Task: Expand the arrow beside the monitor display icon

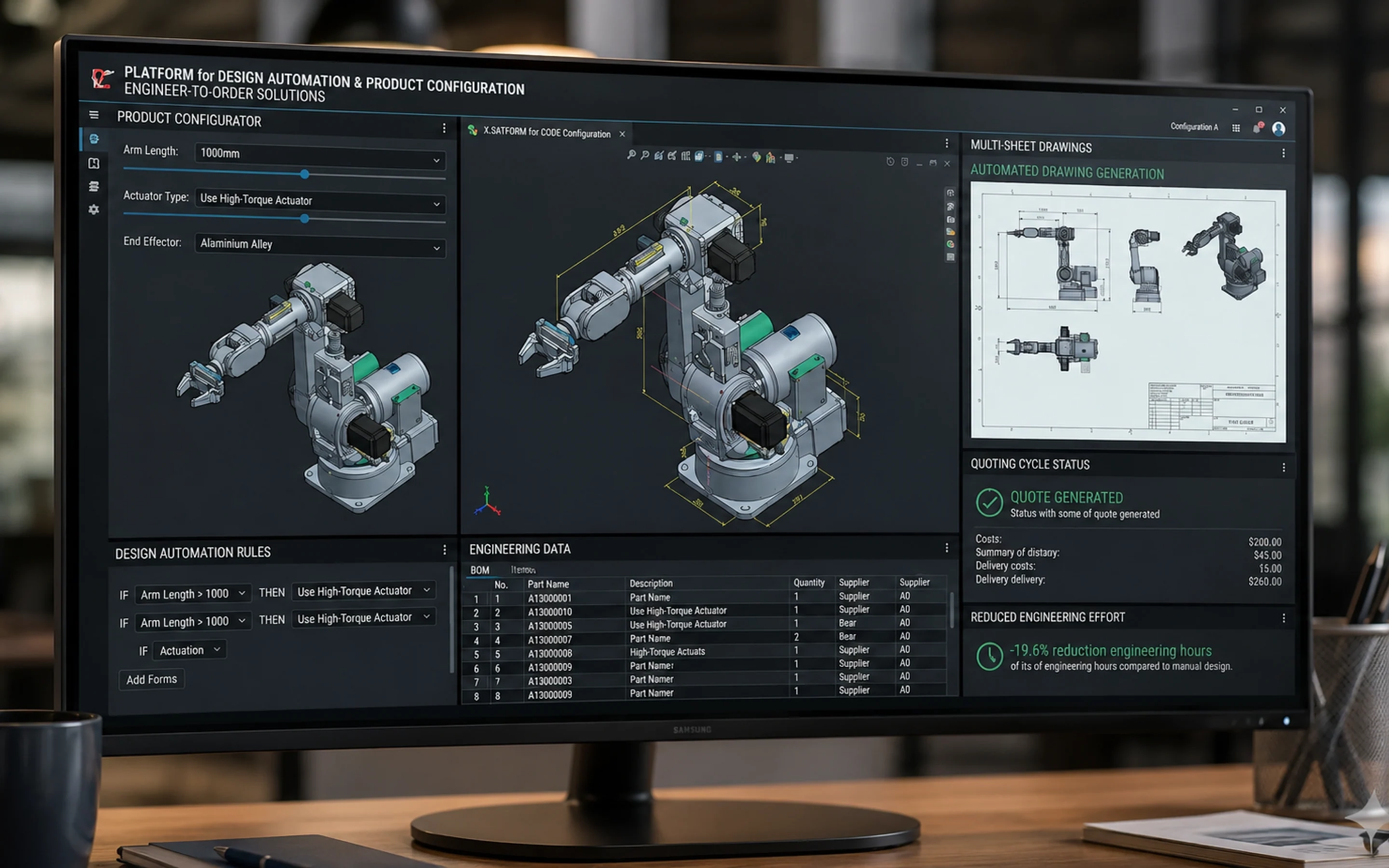Action: (x=797, y=158)
